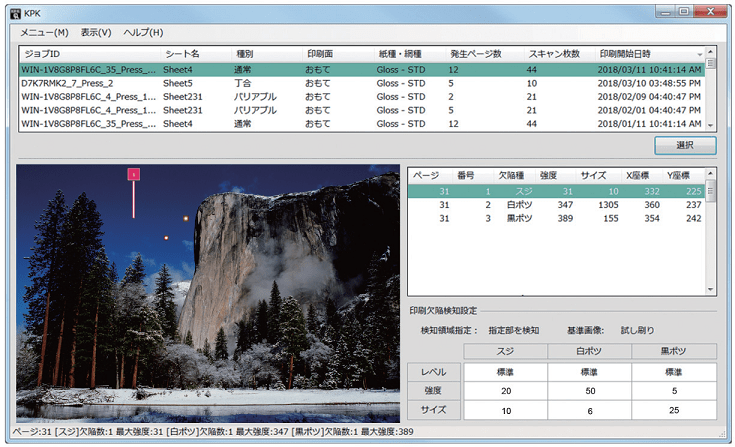735x447 pixels.
Task: Sort defects by Y座標 column
Action: point(683,176)
